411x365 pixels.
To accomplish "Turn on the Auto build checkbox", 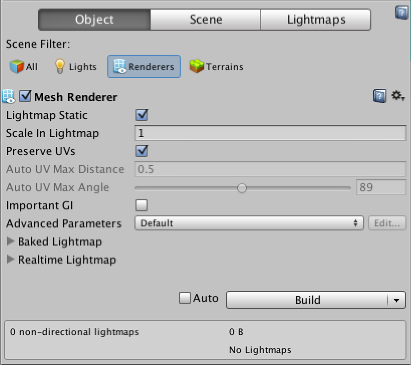I will (x=185, y=298).
